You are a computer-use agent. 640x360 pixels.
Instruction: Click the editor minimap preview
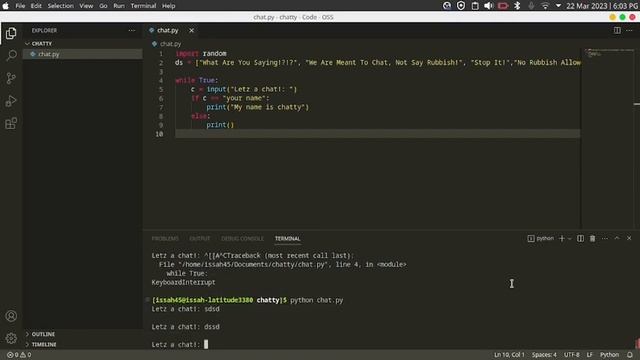click(x=607, y=139)
